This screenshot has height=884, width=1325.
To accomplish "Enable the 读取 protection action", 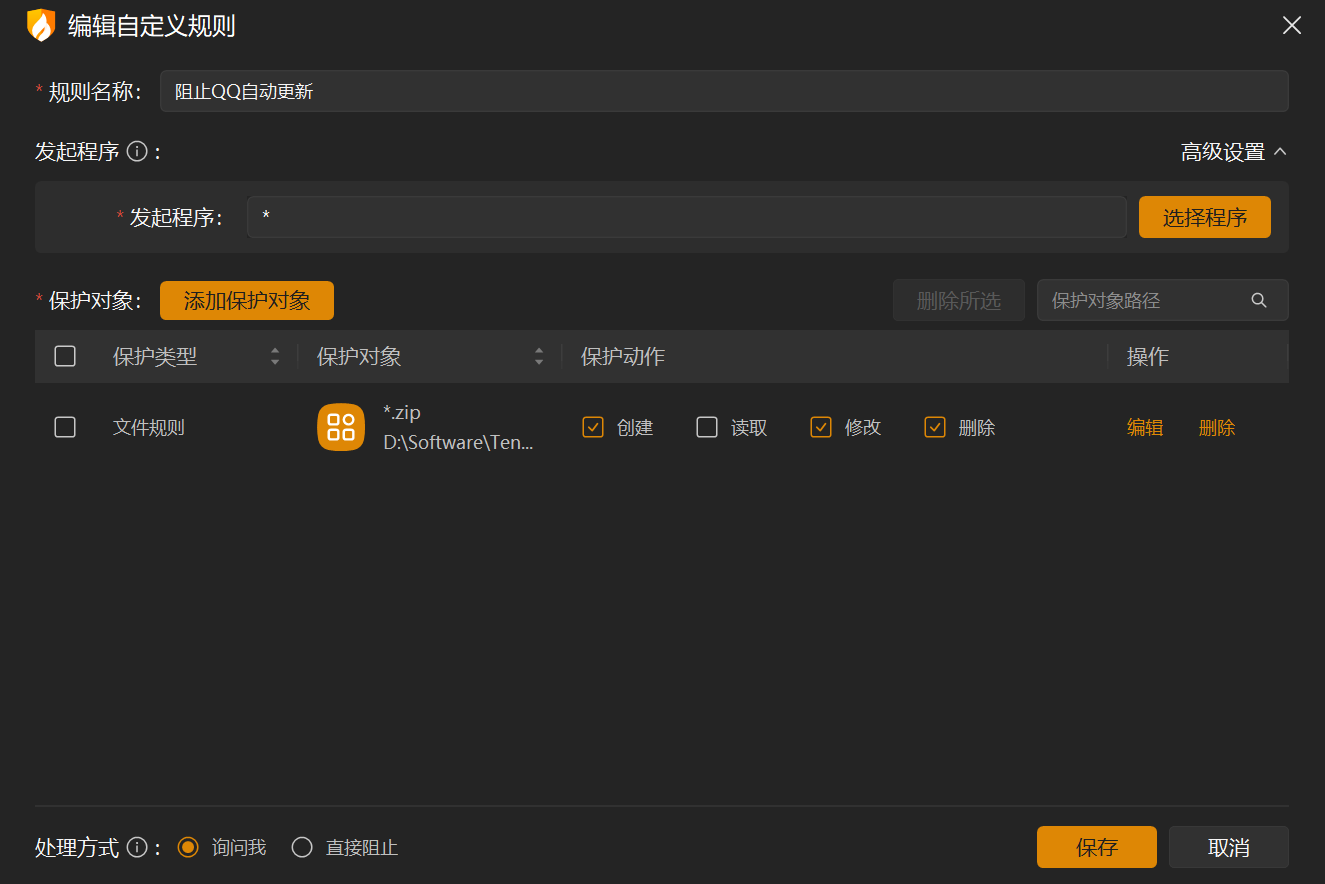I will pyautogui.click(x=707, y=428).
